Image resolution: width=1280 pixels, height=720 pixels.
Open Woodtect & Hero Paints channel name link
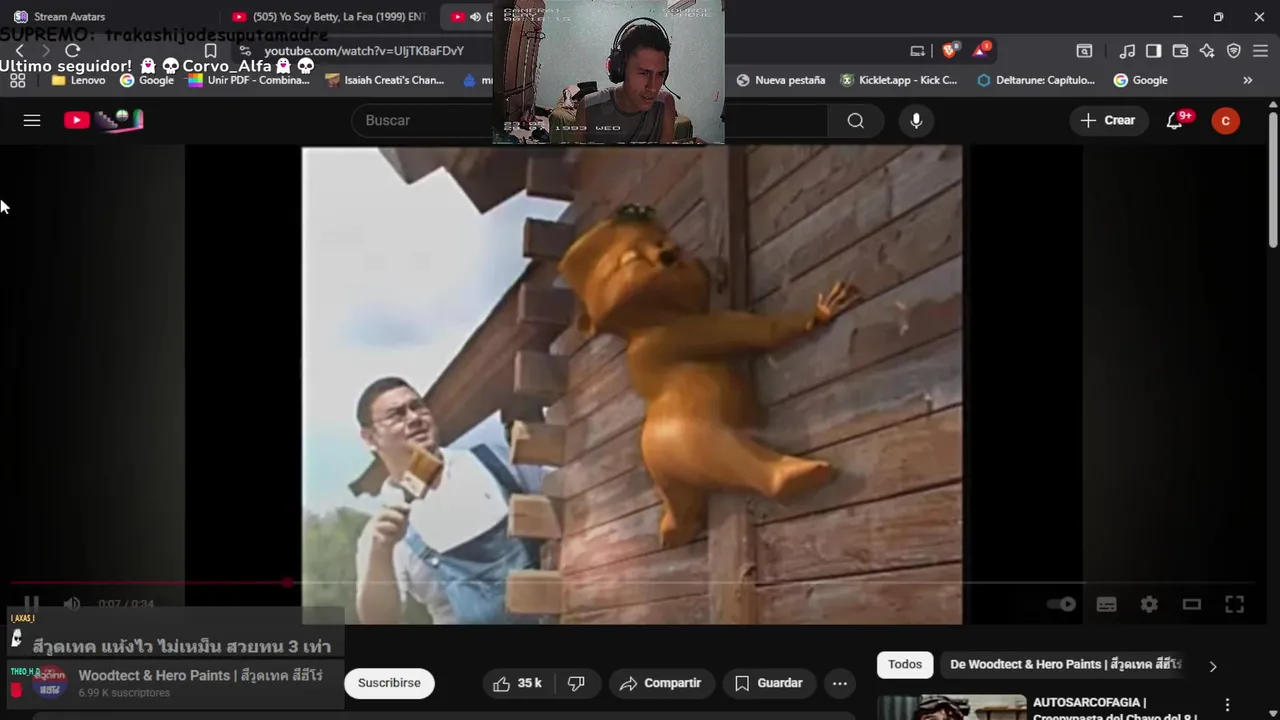200,675
